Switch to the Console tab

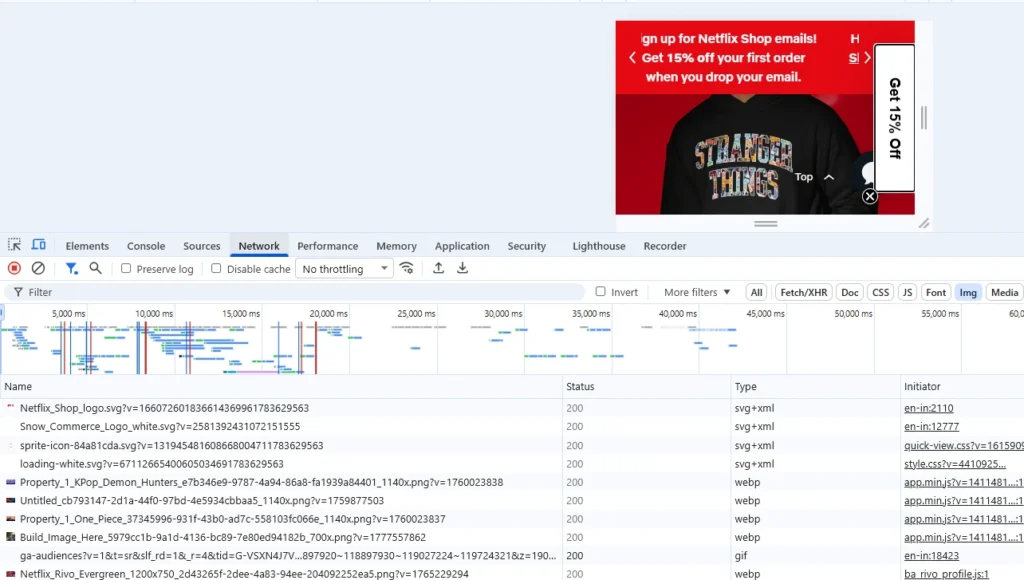coord(146,246)
